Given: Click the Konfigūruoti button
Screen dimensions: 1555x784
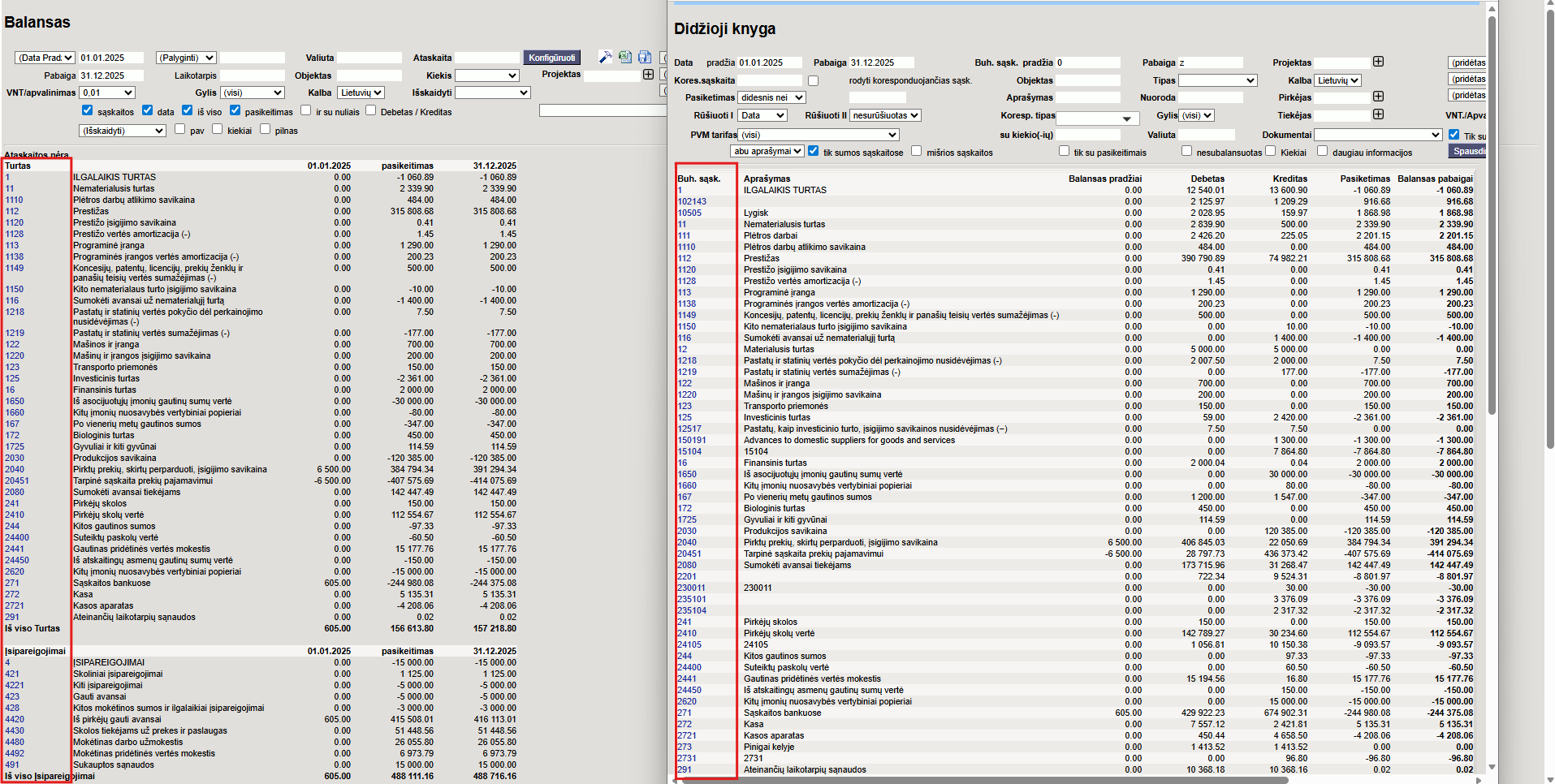Looking at the screenshot, I should [551, 58].
